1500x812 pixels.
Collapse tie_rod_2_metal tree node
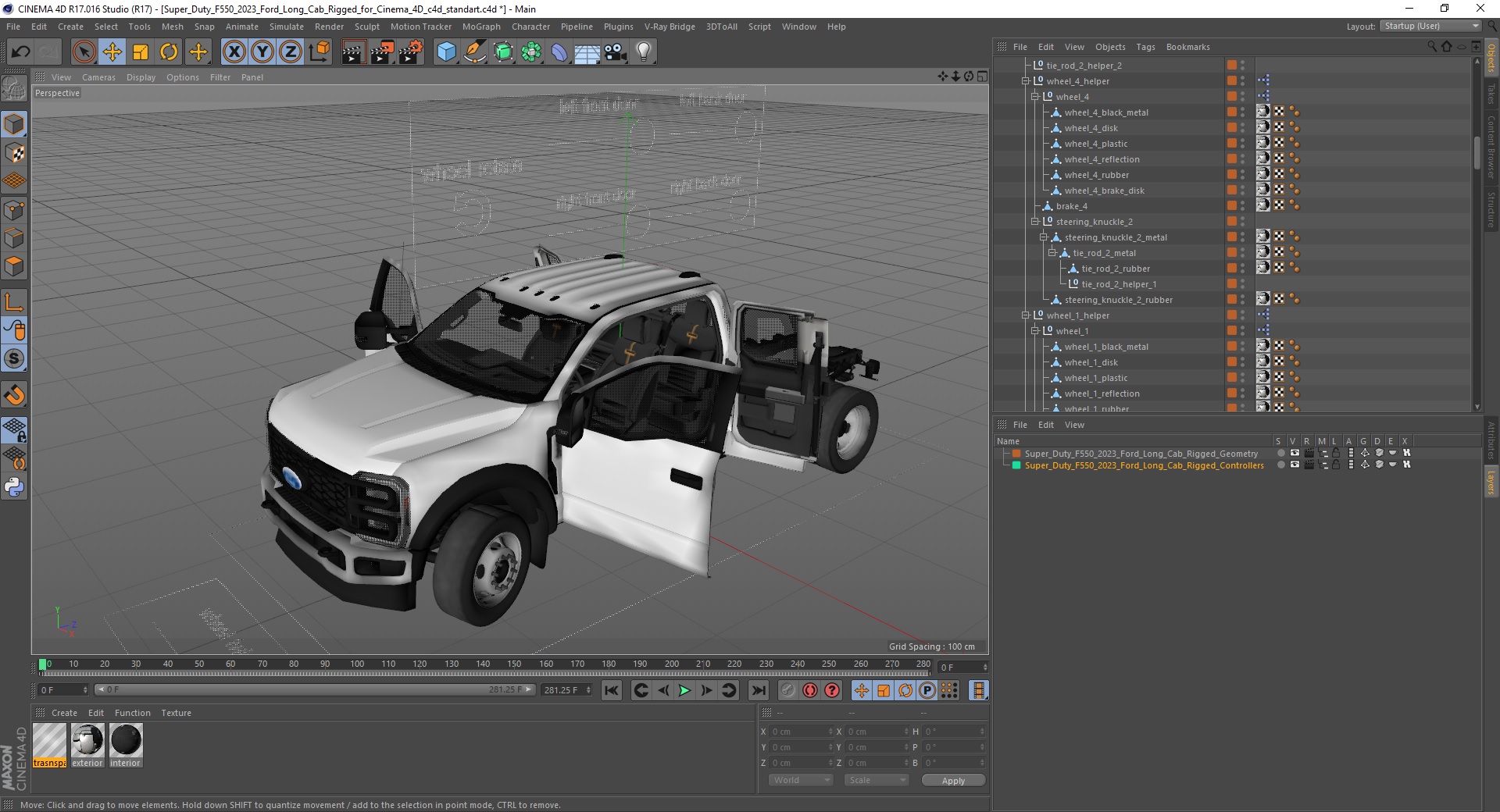point(1052,253)
